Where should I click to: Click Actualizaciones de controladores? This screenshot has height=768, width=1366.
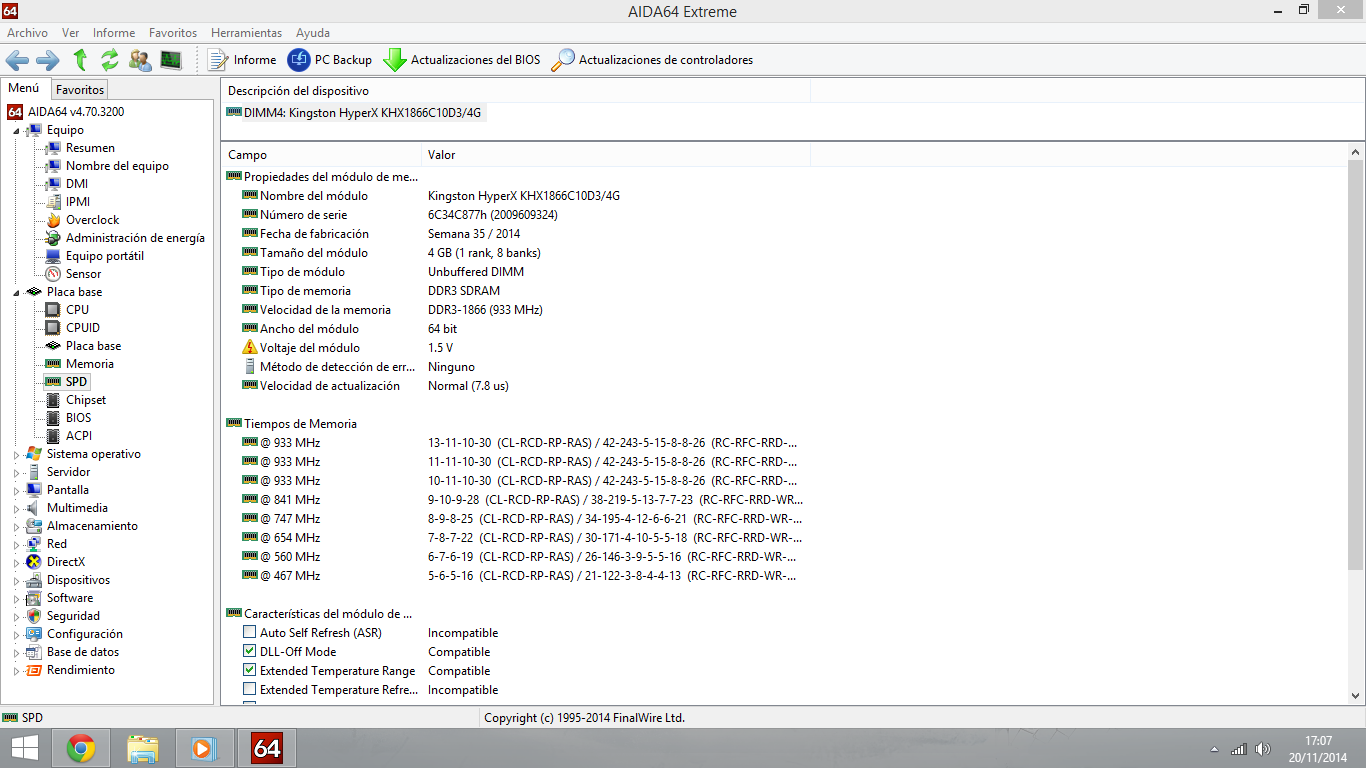pos(652,60)
